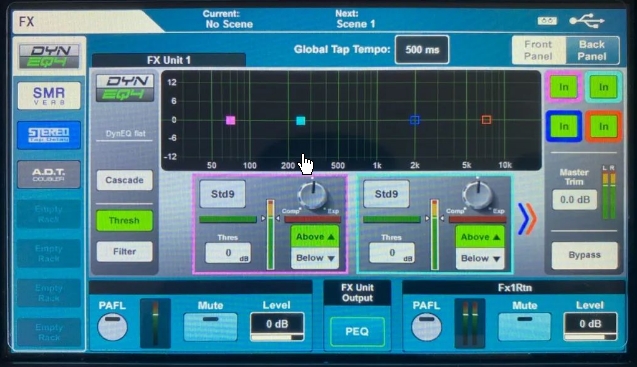This screenshot has height=367, width=637.
Task: Click the DYN EQ4 logo in FX Unit 1
Action: pyautogui.click(x=125, y=88)
